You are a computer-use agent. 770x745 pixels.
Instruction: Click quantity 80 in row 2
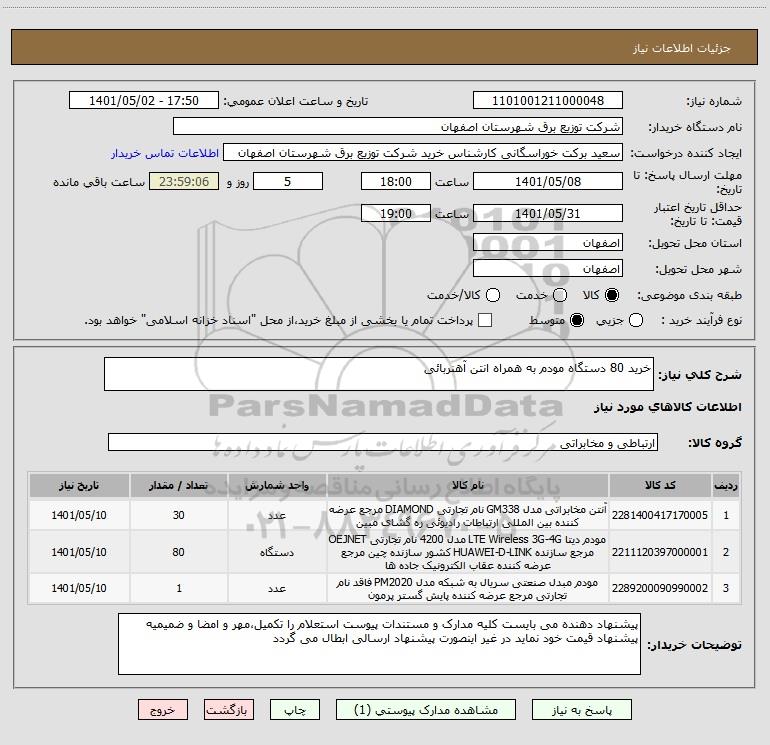click(179, 552)
